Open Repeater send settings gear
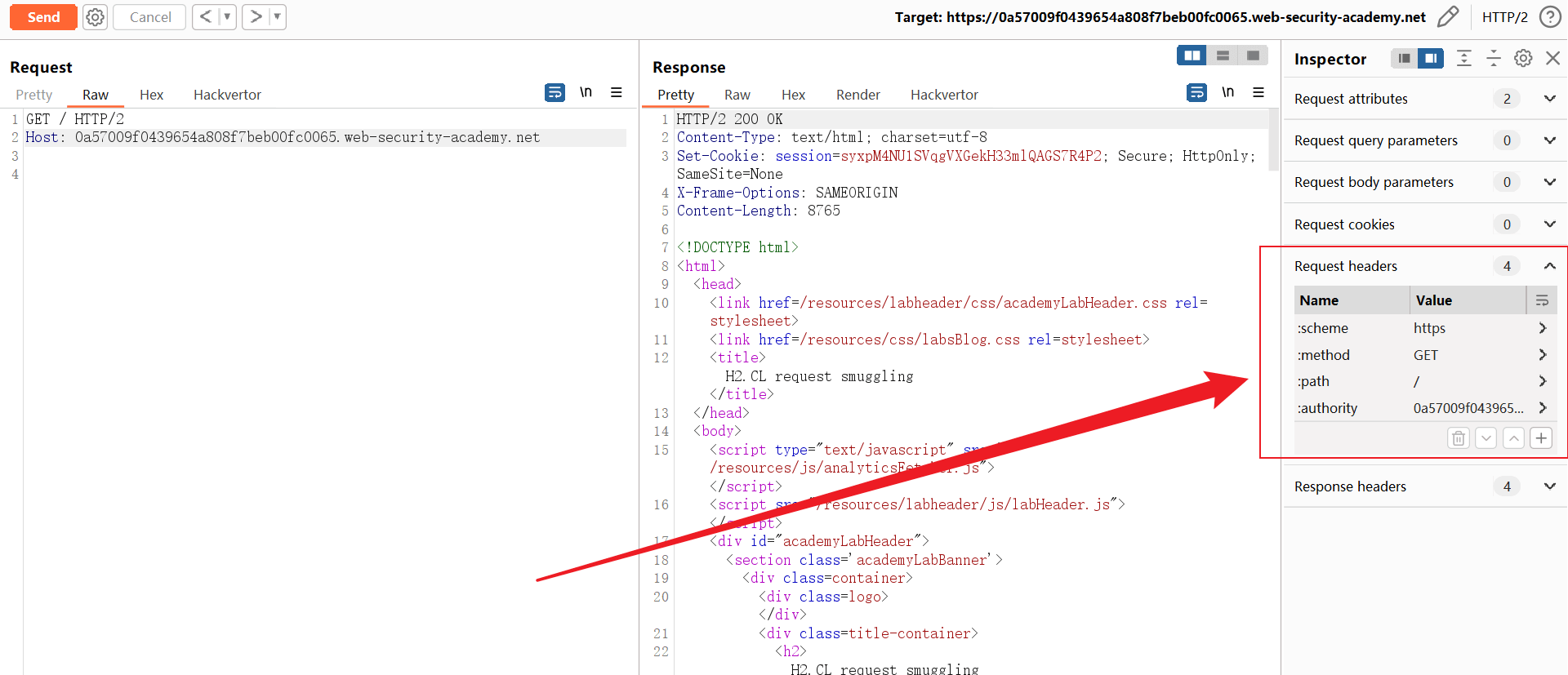Screen dimensions: 1568x675 coord(96,17)
